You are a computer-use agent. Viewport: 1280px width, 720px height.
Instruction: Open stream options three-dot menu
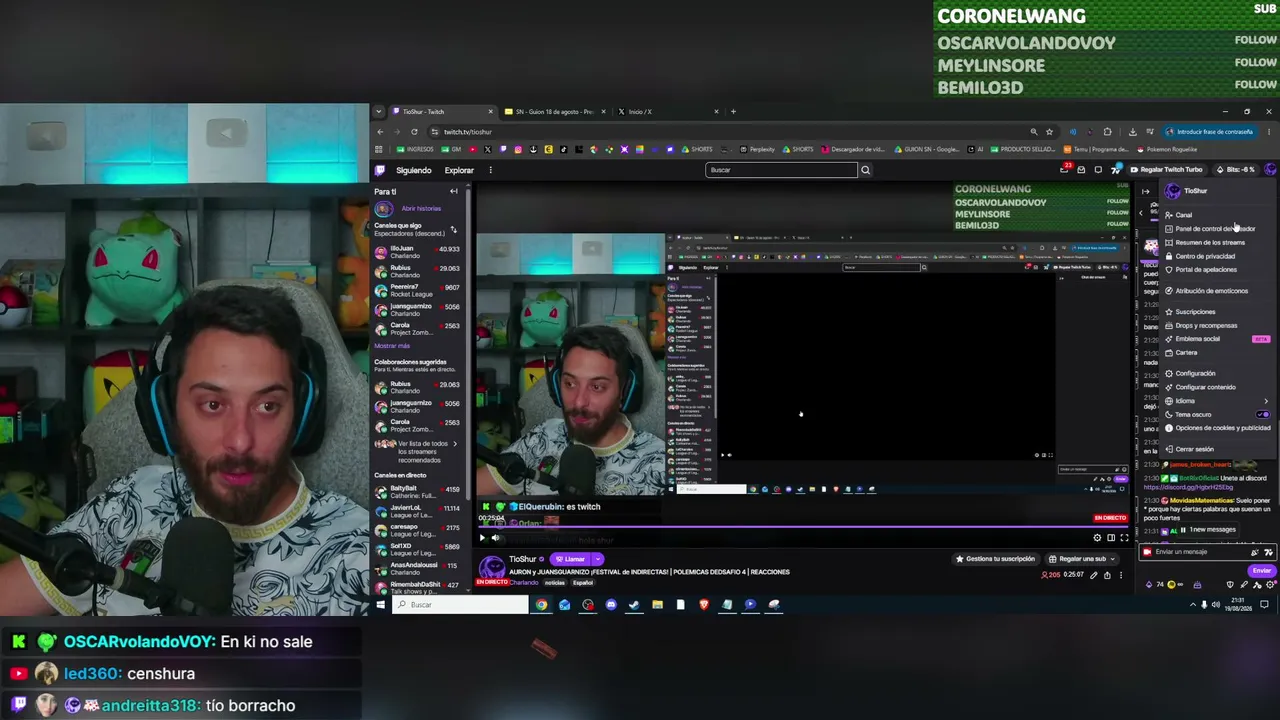(1120, 575)
